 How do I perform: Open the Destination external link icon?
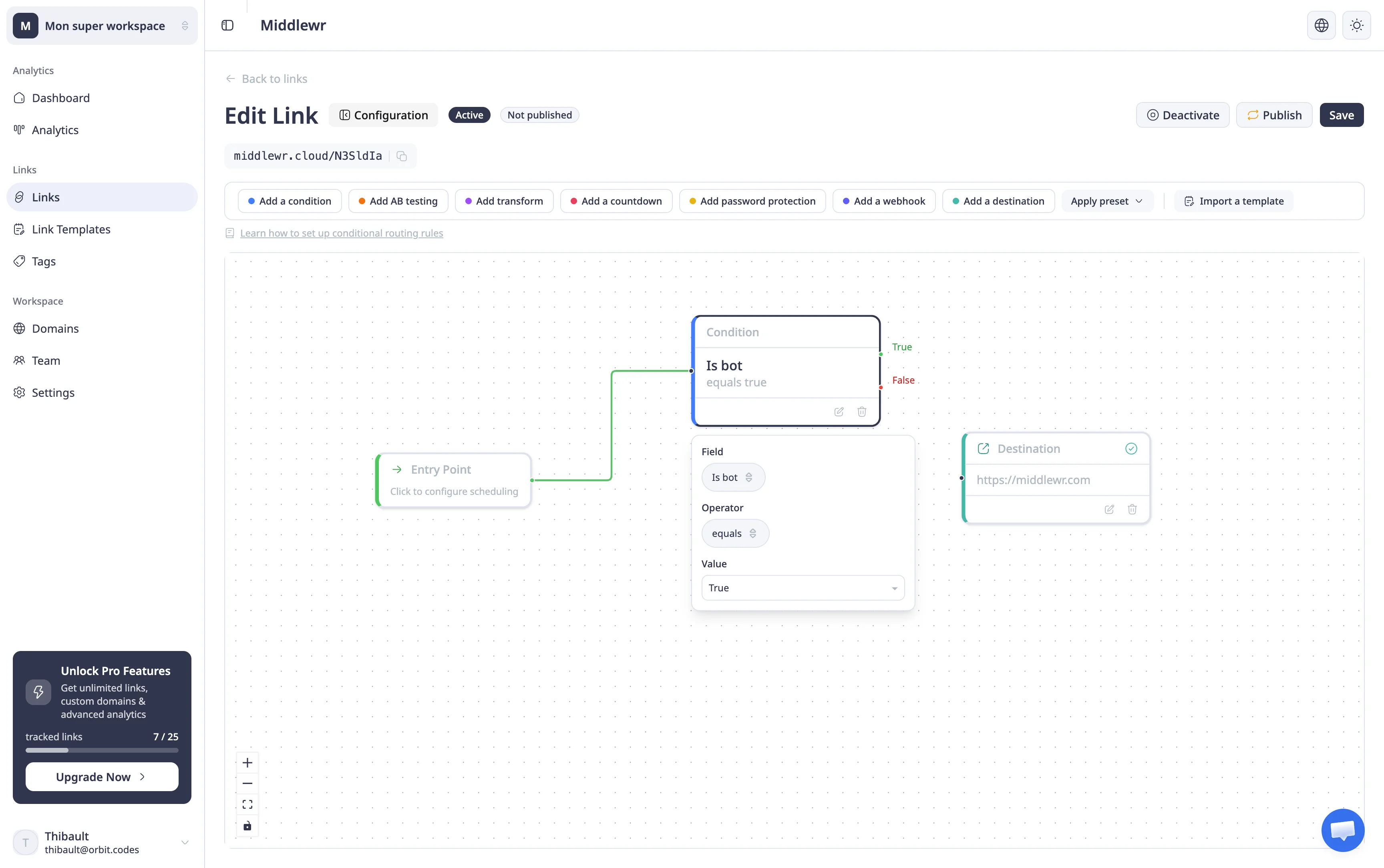[983, 449]
